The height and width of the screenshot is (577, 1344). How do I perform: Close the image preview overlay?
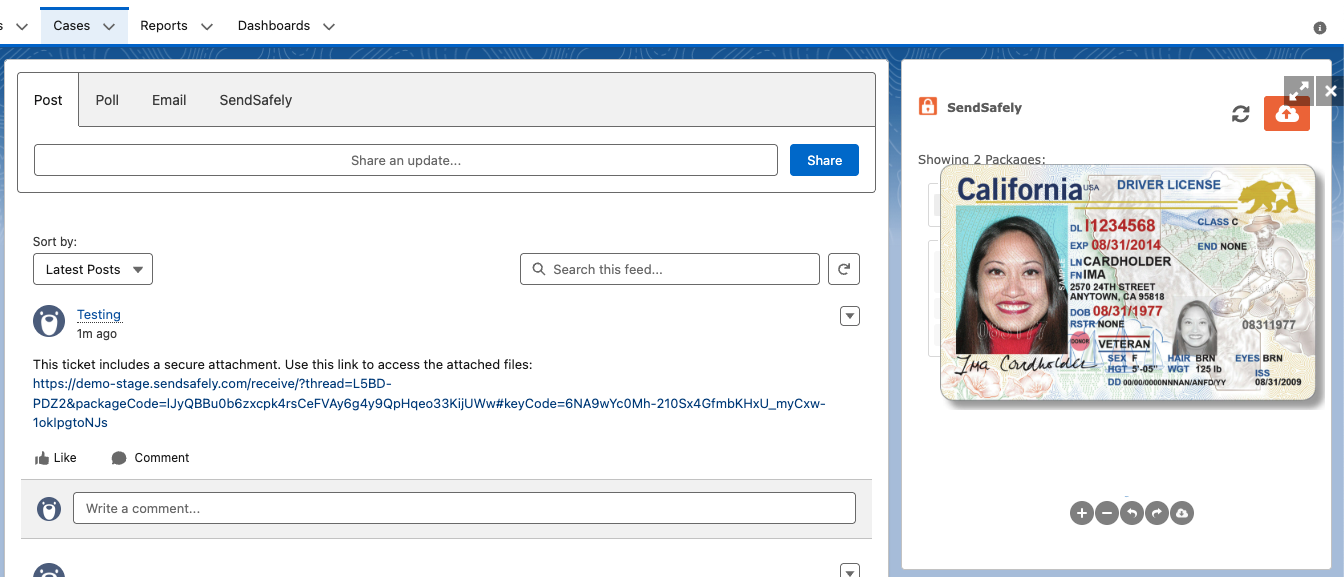point(1330,90)
